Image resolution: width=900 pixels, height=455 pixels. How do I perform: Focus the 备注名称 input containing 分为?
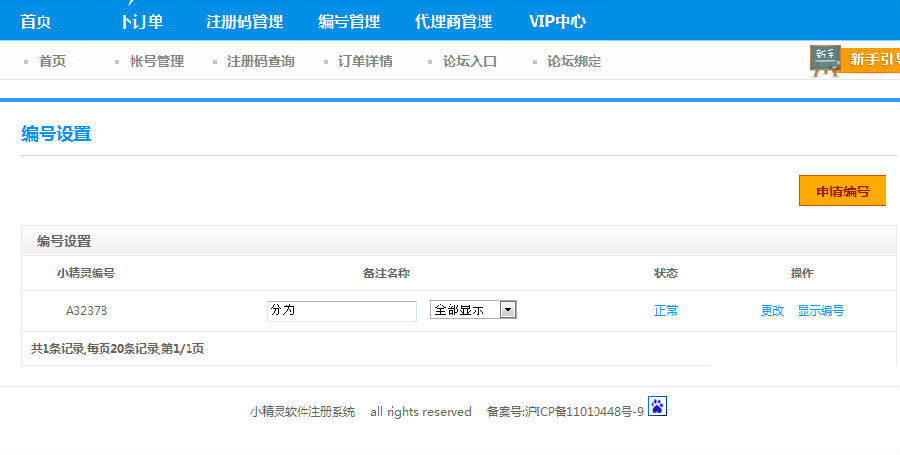pos(342,311)
